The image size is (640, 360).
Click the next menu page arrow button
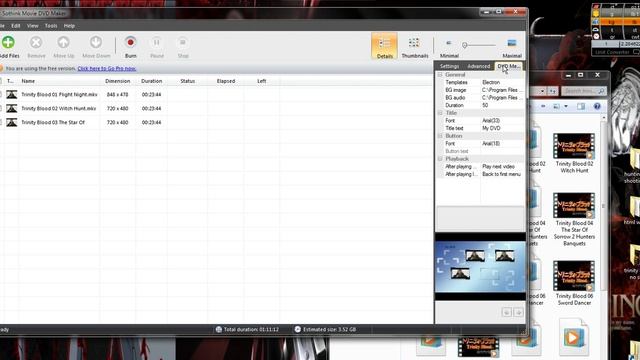[518, 312]
